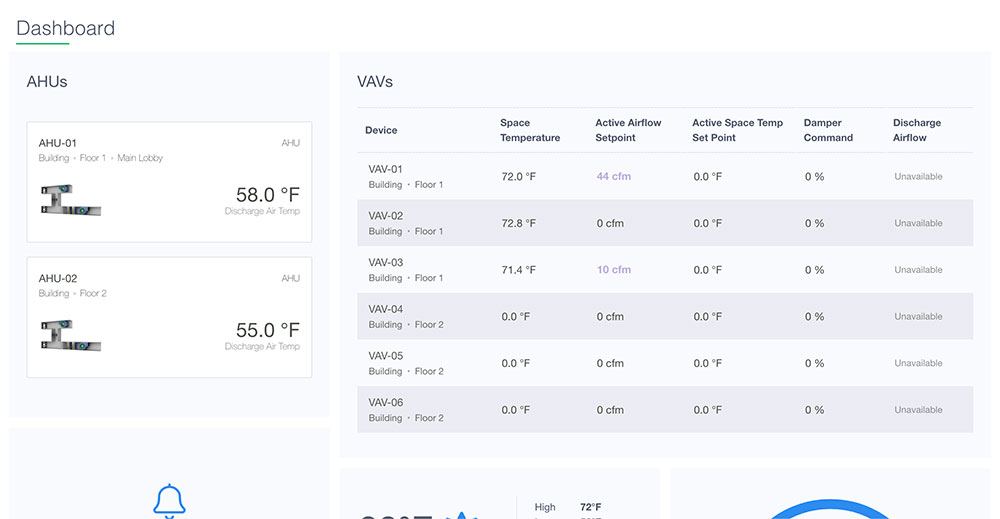
Task: Click the alerts bell icon
Action: point(169,501)
